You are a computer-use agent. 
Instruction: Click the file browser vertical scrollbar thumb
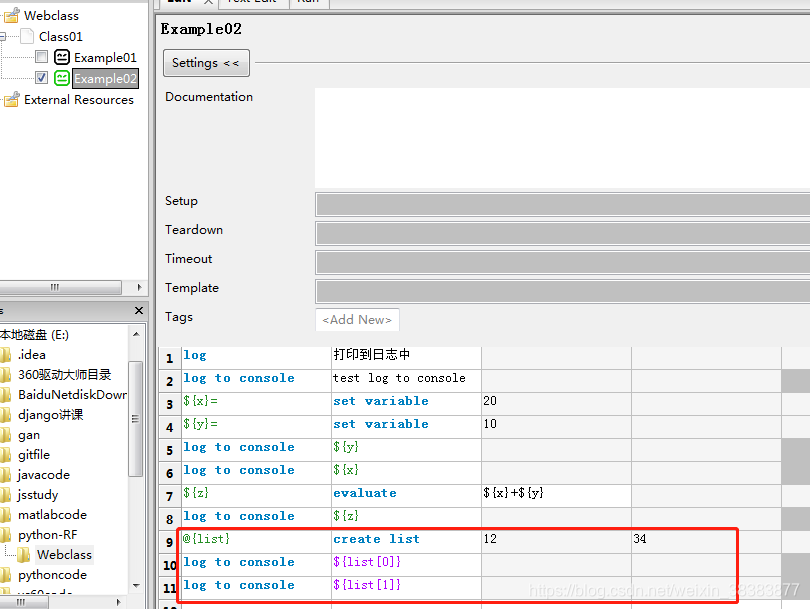[135, 418]
